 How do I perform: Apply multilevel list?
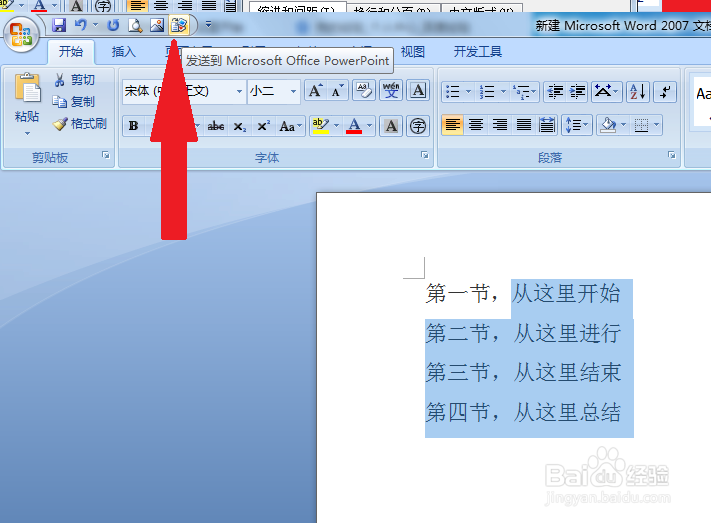click(x=522, y=92)
